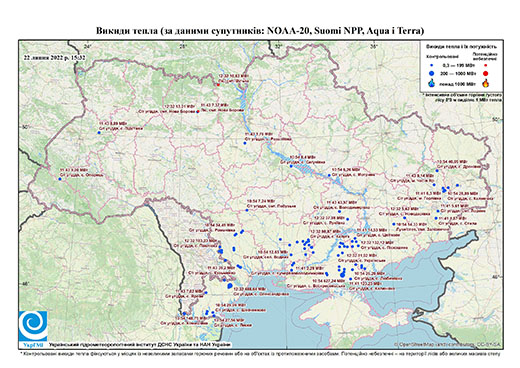Click the footnote text below the map
The height and width of the screenshot is (368, 520).
[x=260, y=353]
